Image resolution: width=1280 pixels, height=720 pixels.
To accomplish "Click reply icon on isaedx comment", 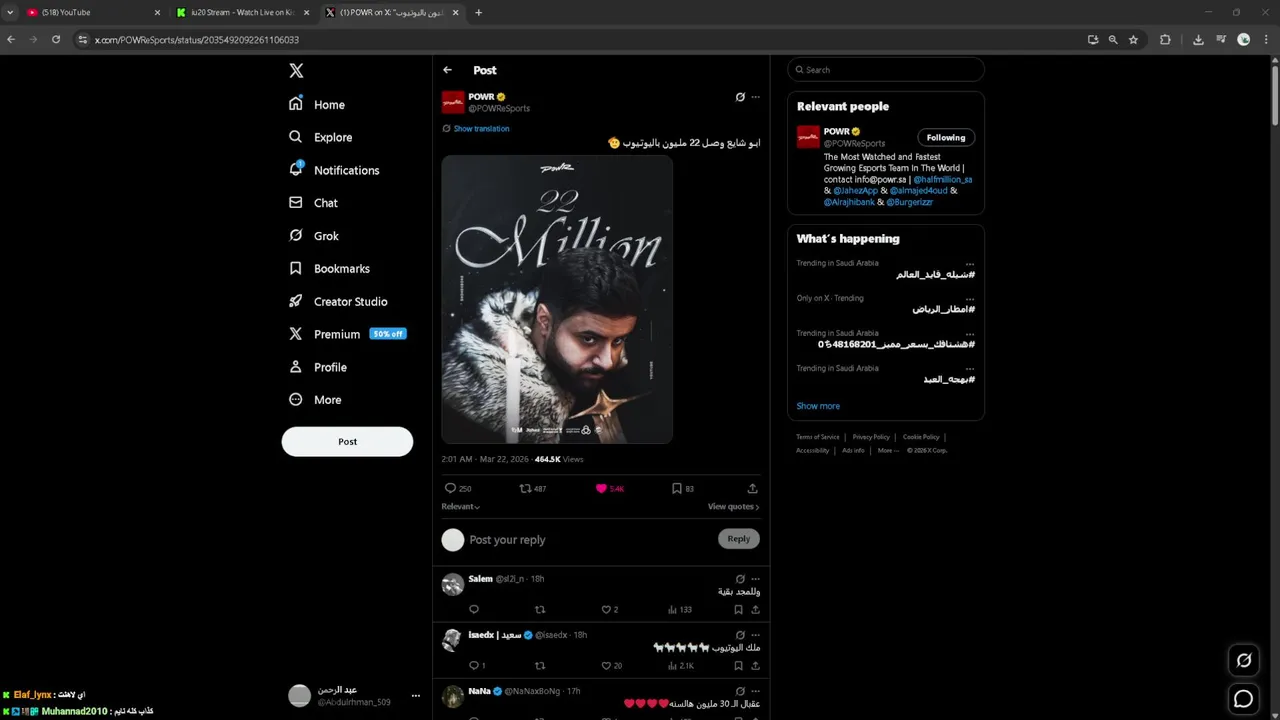I will coord(477,665).
